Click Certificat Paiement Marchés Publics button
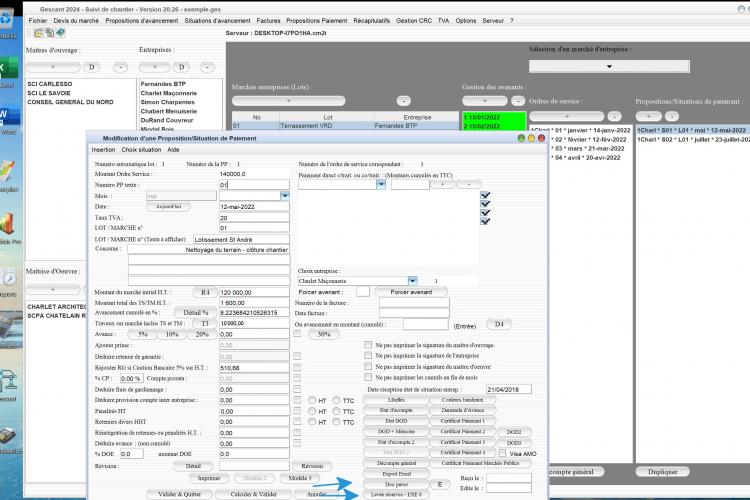 click(480, 463)
